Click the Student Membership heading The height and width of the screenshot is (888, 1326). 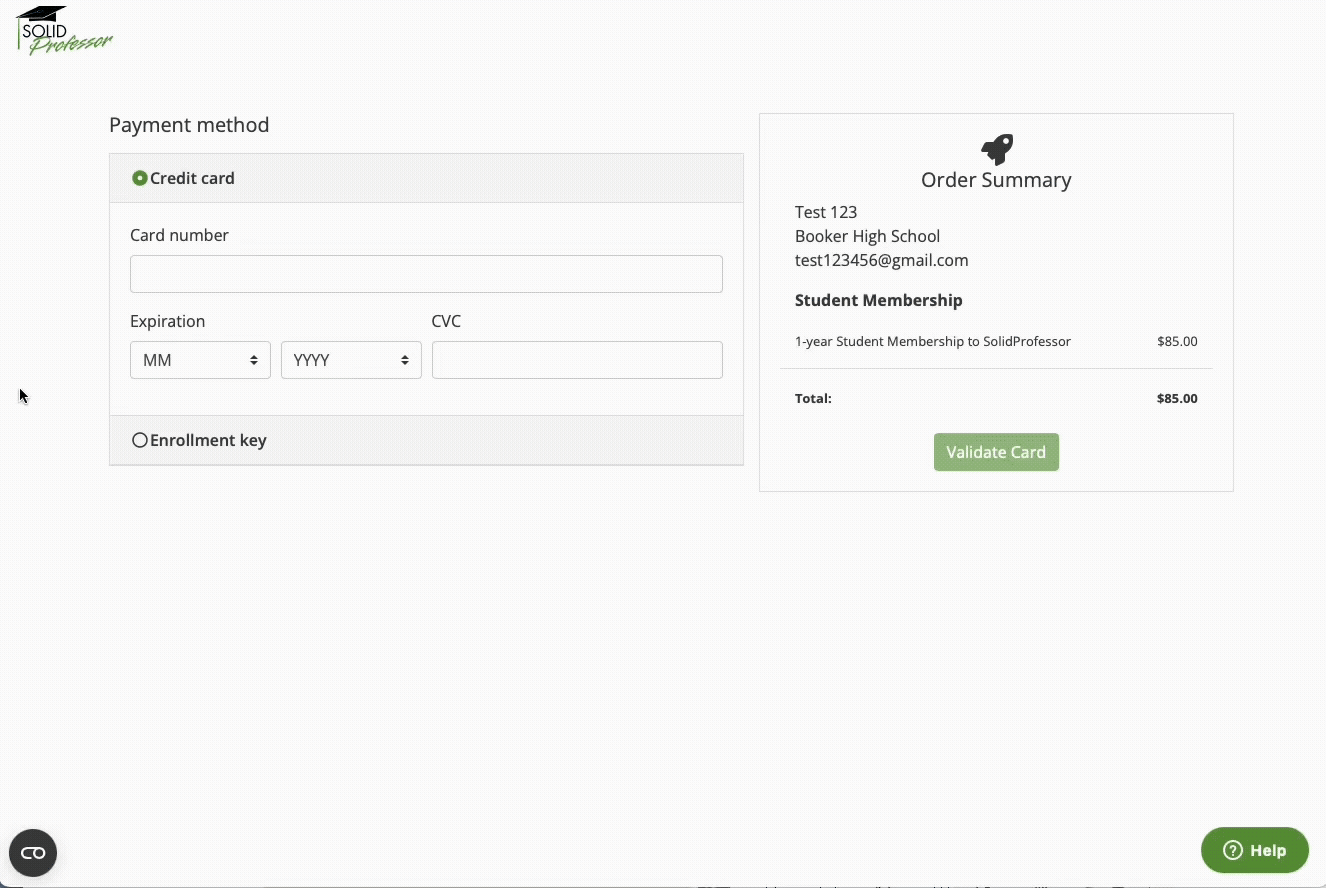pyautogui.click(x=878, y=300)
